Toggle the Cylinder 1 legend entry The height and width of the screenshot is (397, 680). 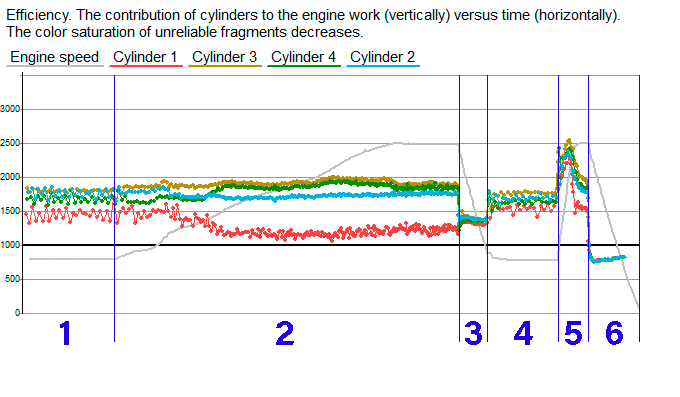click(145, 57)
